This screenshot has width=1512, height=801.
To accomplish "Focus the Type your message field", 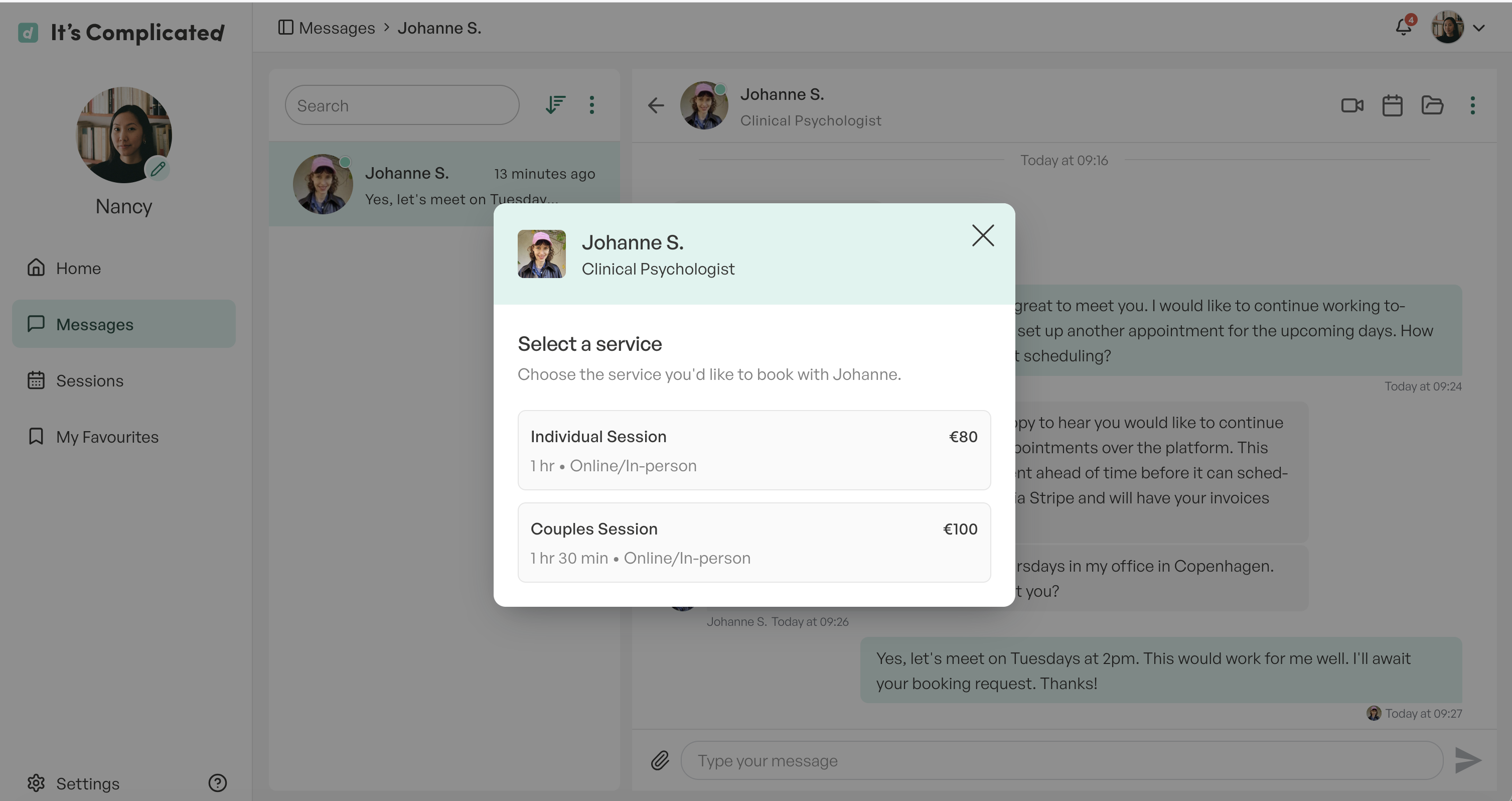I will pyautogui.click(x=1062, y=760).
